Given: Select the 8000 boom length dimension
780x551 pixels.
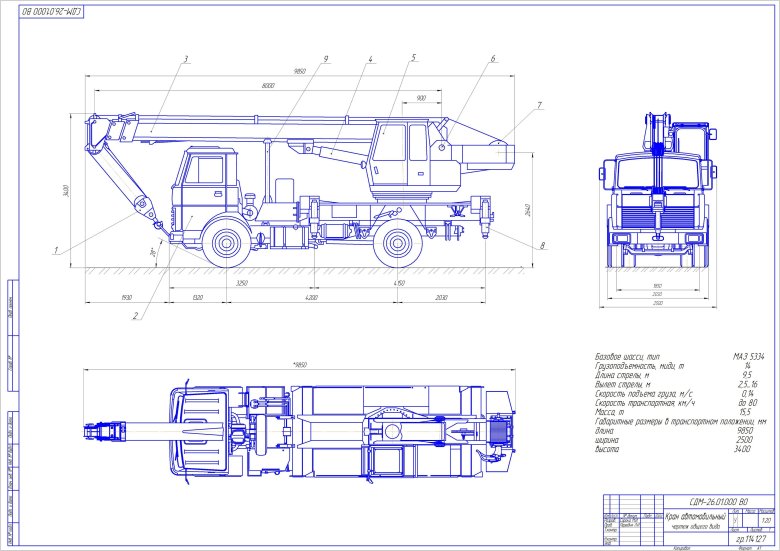Looking at the screenshot, I should (x=267, y=86).
